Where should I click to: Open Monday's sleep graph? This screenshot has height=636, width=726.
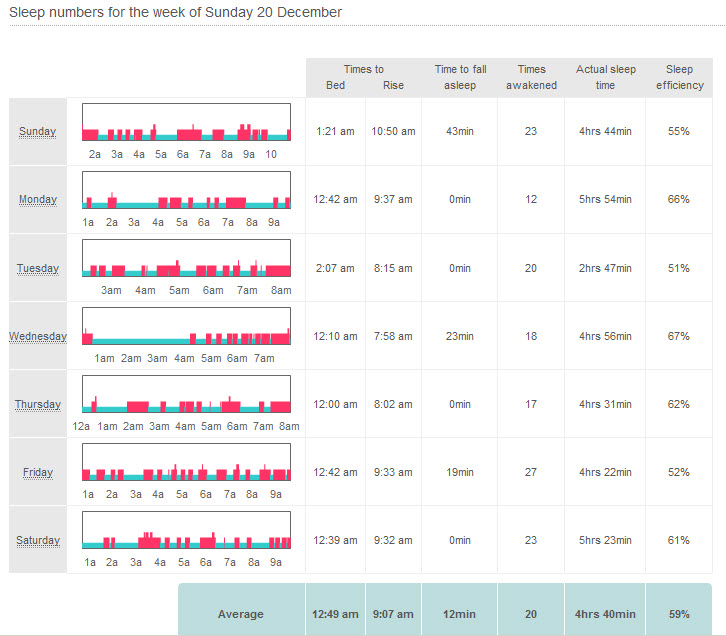click(x=186, y=190)
